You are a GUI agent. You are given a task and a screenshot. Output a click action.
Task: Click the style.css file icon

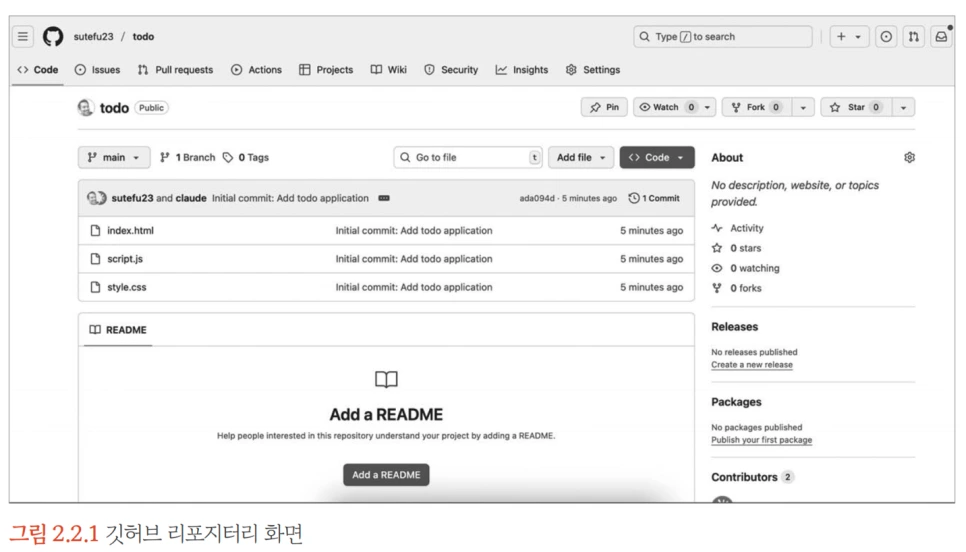[95, 287]
